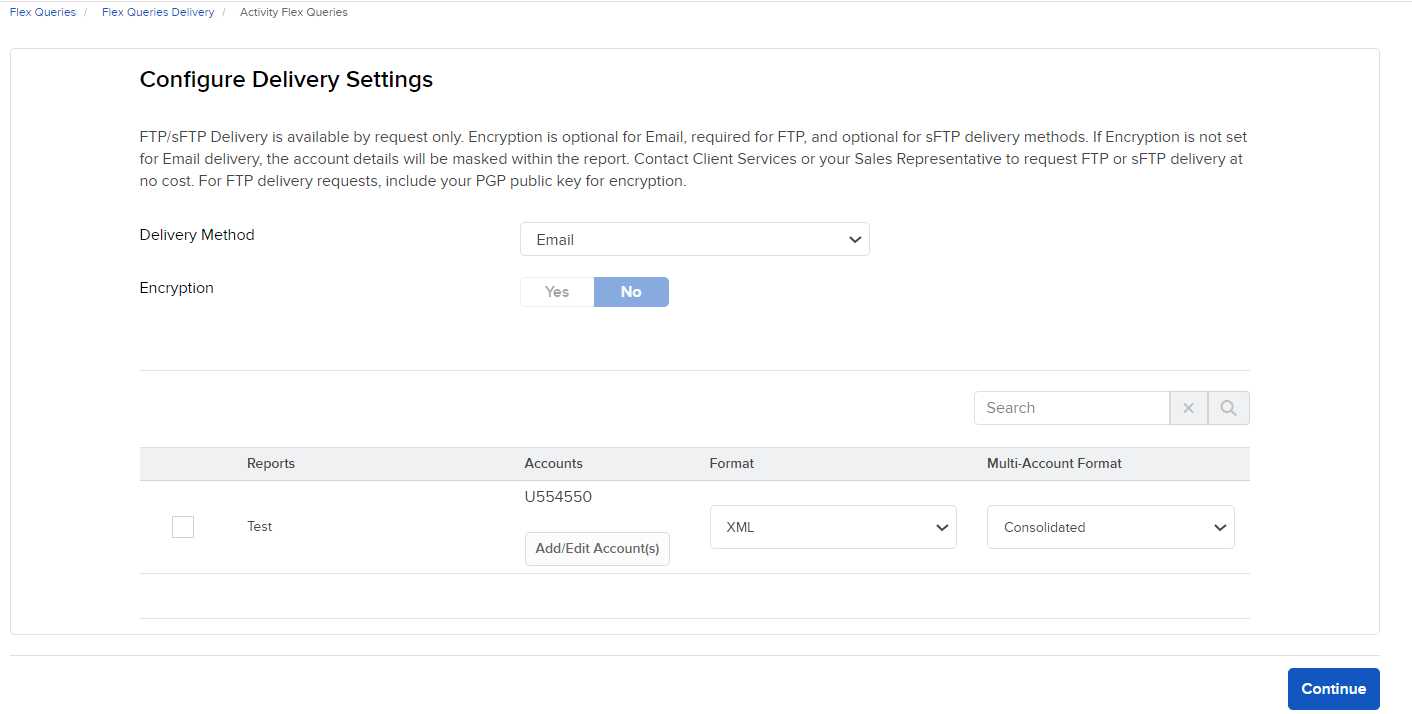Image resolution: width=1412 pixels, height=714 pixels.
Task: Open the Delivery Method dropdown
Action: click(x=695, y=239)
